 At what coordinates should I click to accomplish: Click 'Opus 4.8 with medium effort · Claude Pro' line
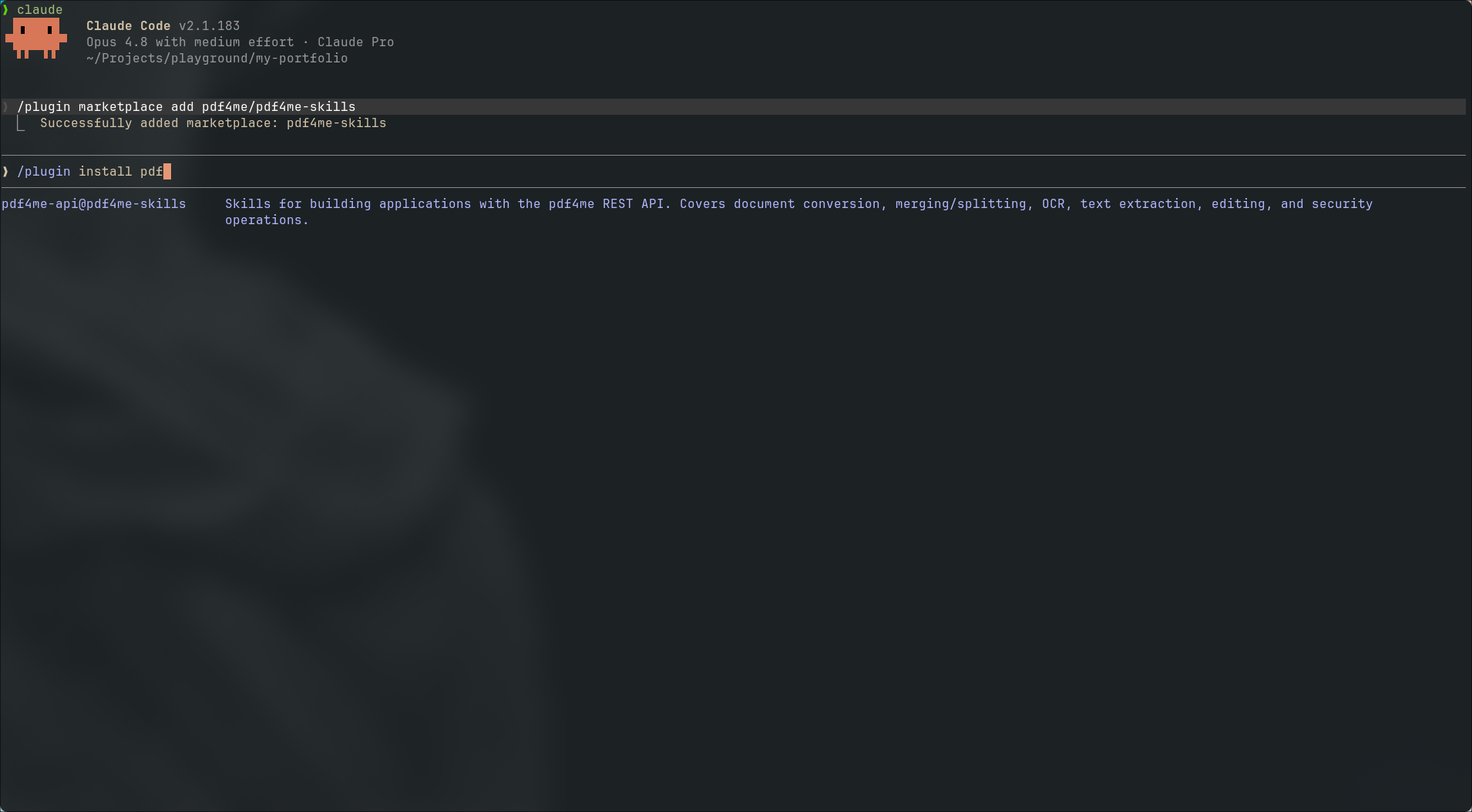[x=240, y=42]
